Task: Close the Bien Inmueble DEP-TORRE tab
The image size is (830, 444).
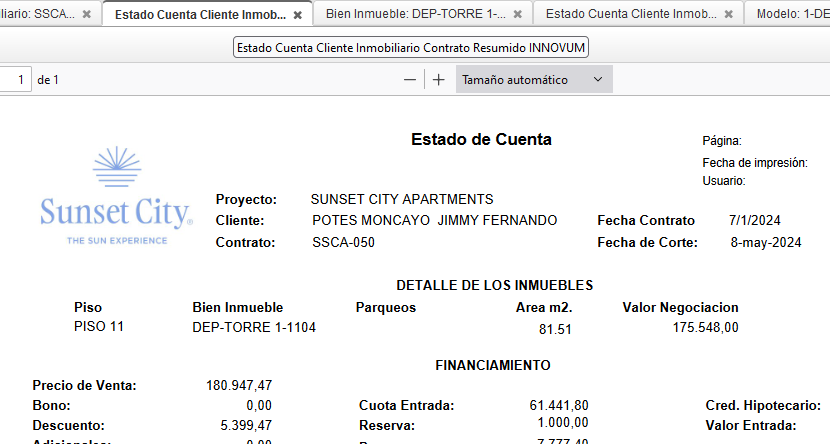Action: pyautogui.click(x=517, y=15)
